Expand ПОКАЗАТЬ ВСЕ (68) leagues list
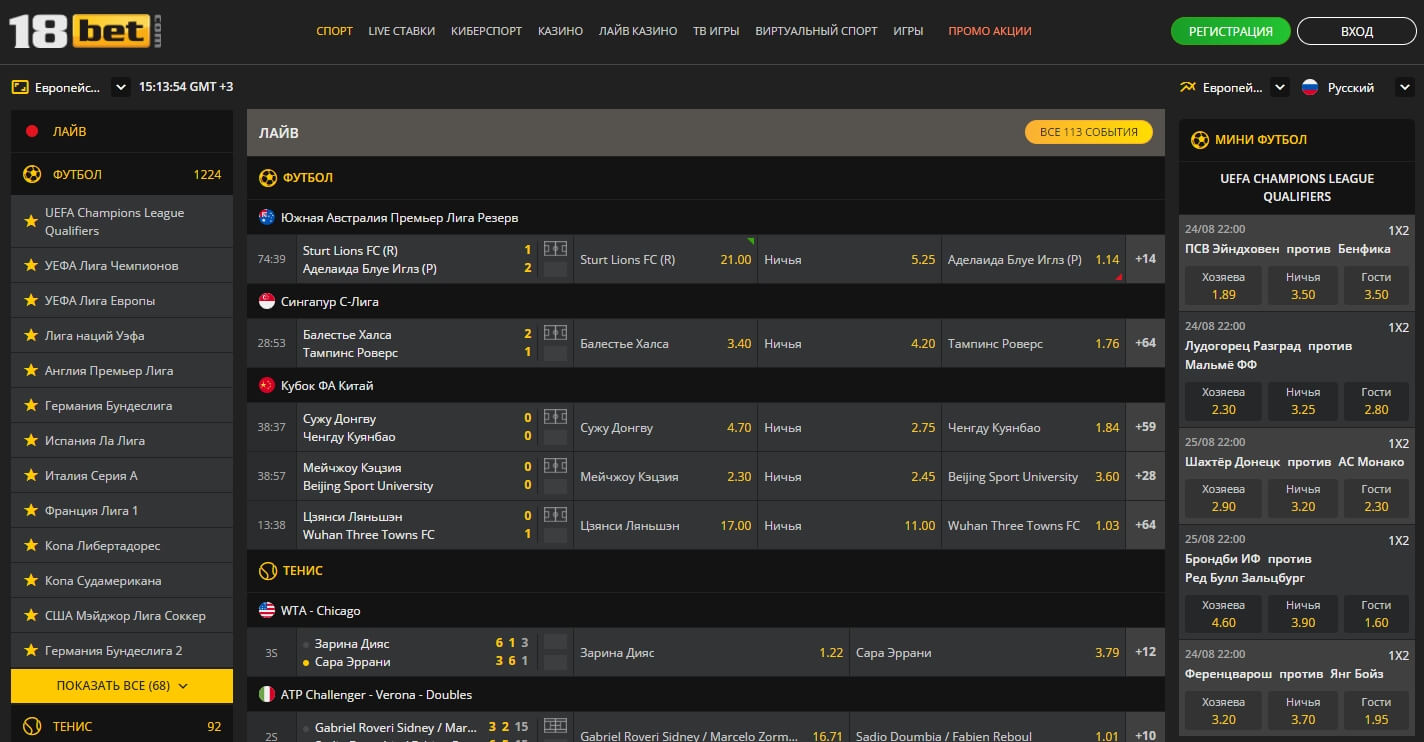Screen dimensions: 1424x742 (122, 686)
